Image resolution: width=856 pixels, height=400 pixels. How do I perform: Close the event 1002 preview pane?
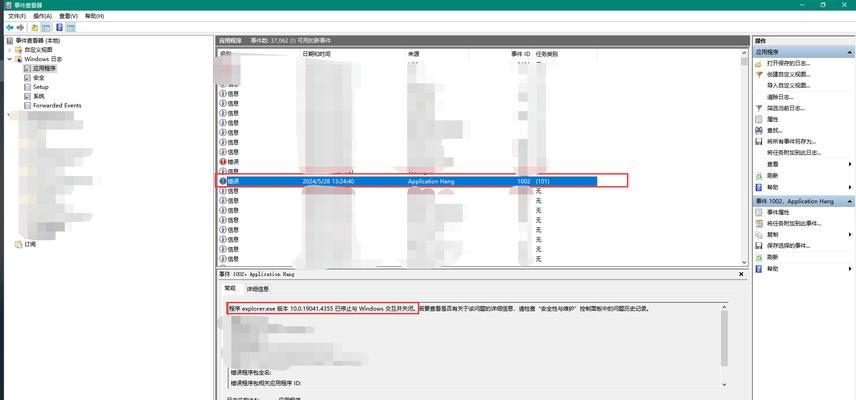click(x=741, y=274)
